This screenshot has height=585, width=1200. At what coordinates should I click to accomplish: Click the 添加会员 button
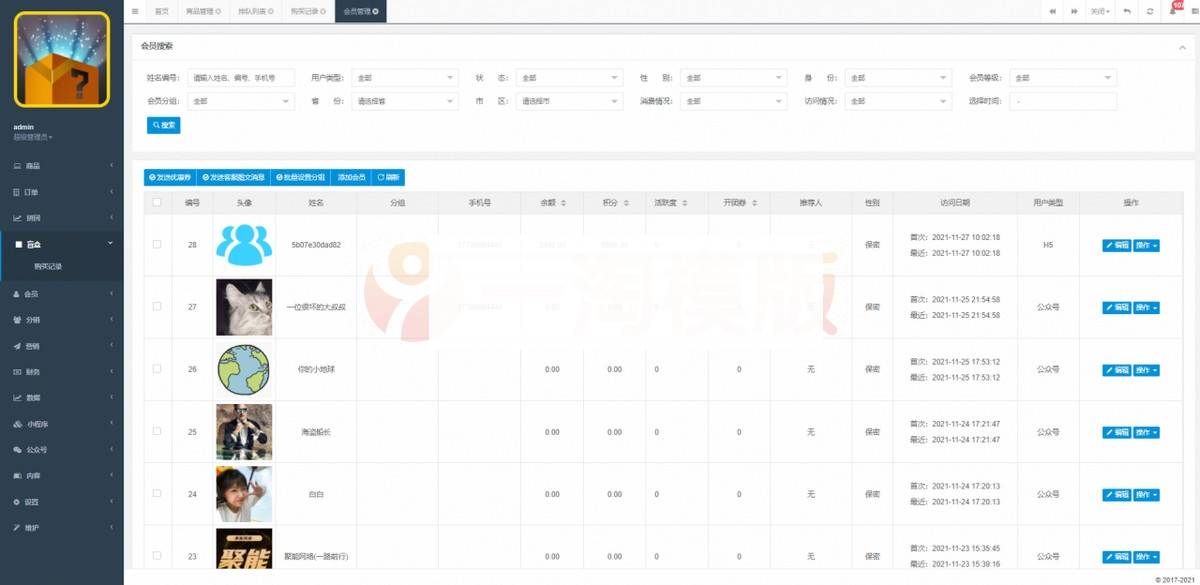click(x=351, y=177)
